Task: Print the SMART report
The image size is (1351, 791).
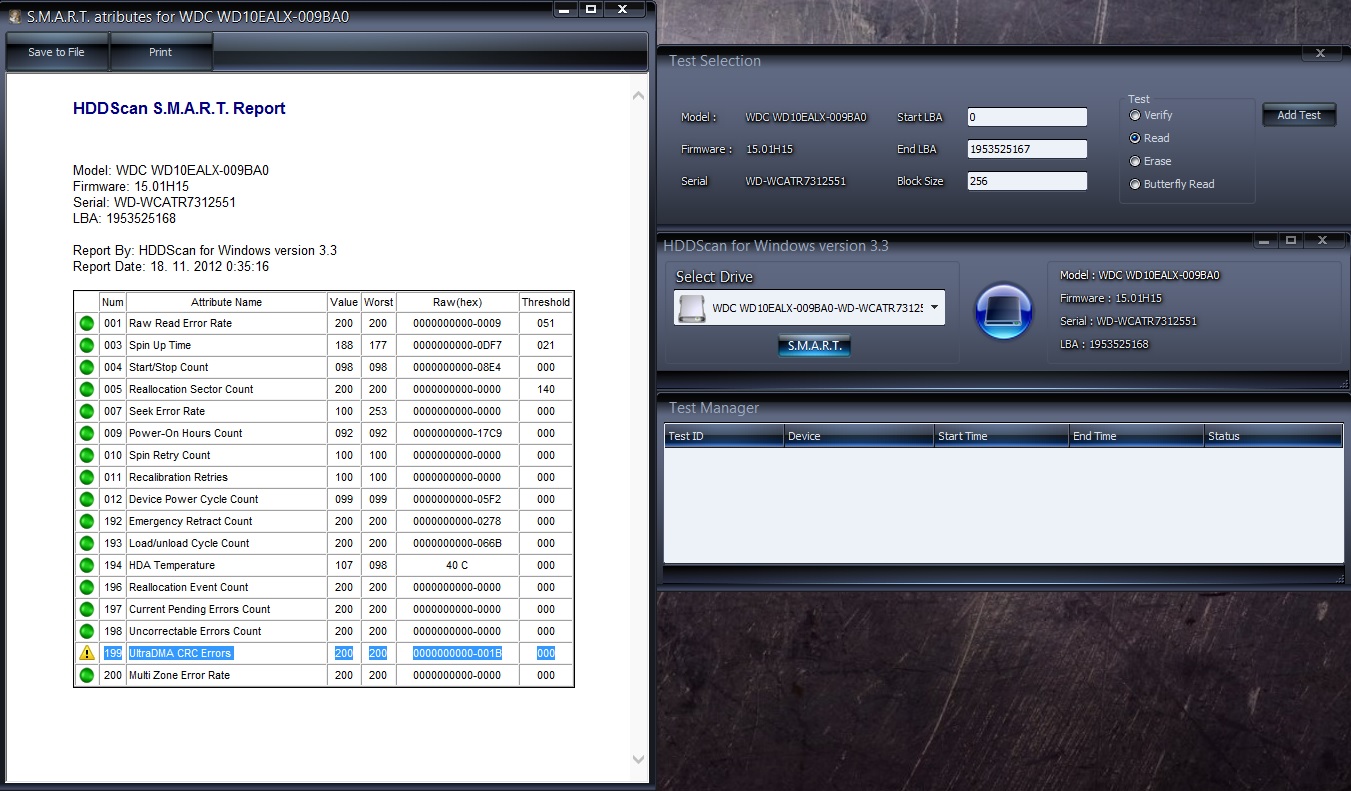Action: click(x=161, y=52)
